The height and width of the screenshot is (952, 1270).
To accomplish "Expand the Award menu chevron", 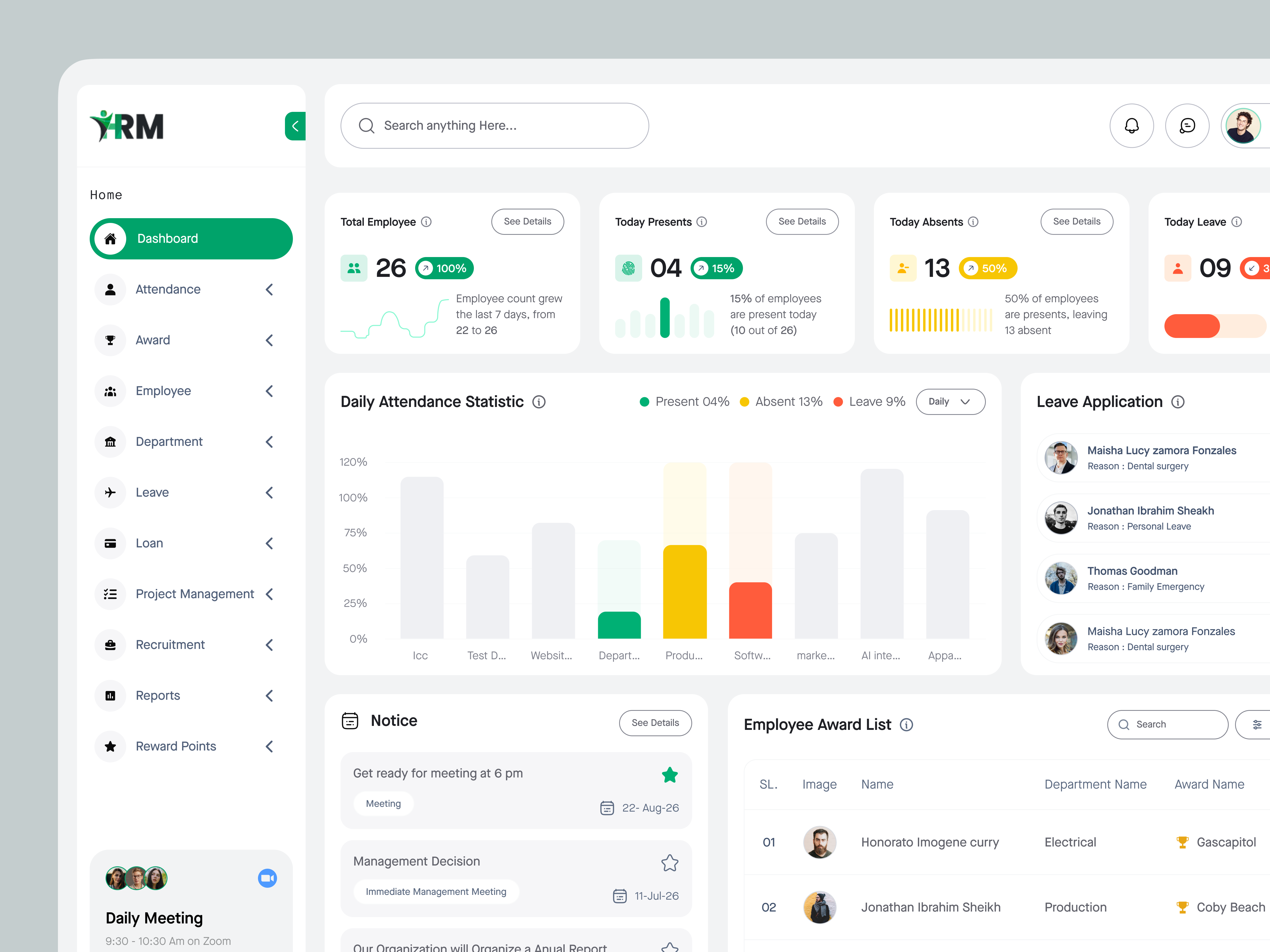I will 269,340.
